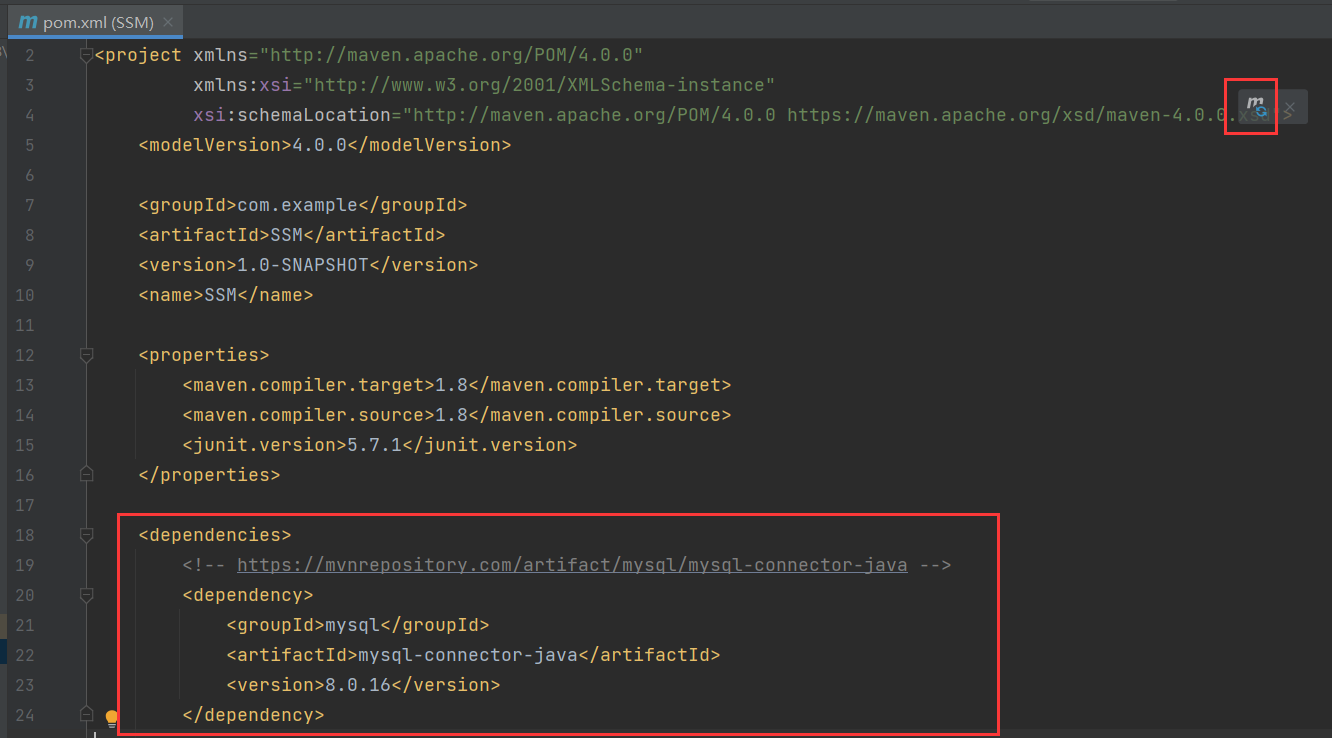Click the artifactId value mysql-connector-java
Image resolution: width=1332 pixels, height=738 pixels.
(468, 655)
